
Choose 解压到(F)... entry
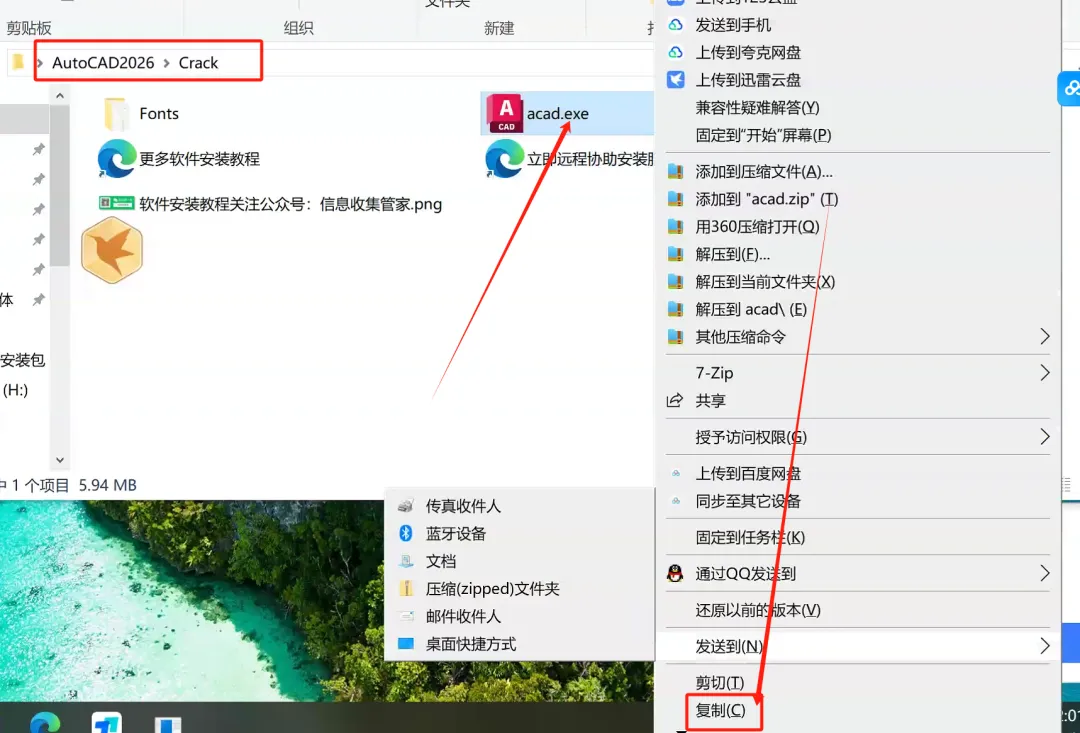(x=732, y=254)
